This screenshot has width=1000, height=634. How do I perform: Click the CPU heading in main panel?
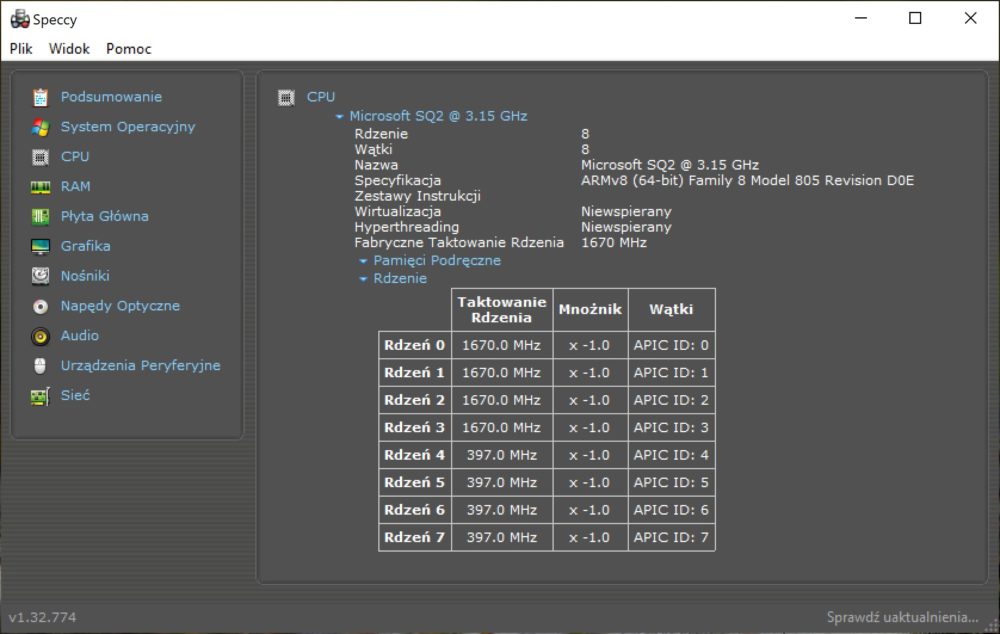pos(321,97)
